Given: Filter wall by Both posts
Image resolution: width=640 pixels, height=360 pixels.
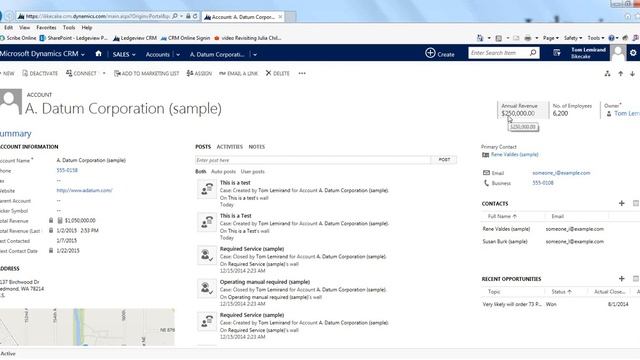Looking at the screenshot, I should click(200, 172).
